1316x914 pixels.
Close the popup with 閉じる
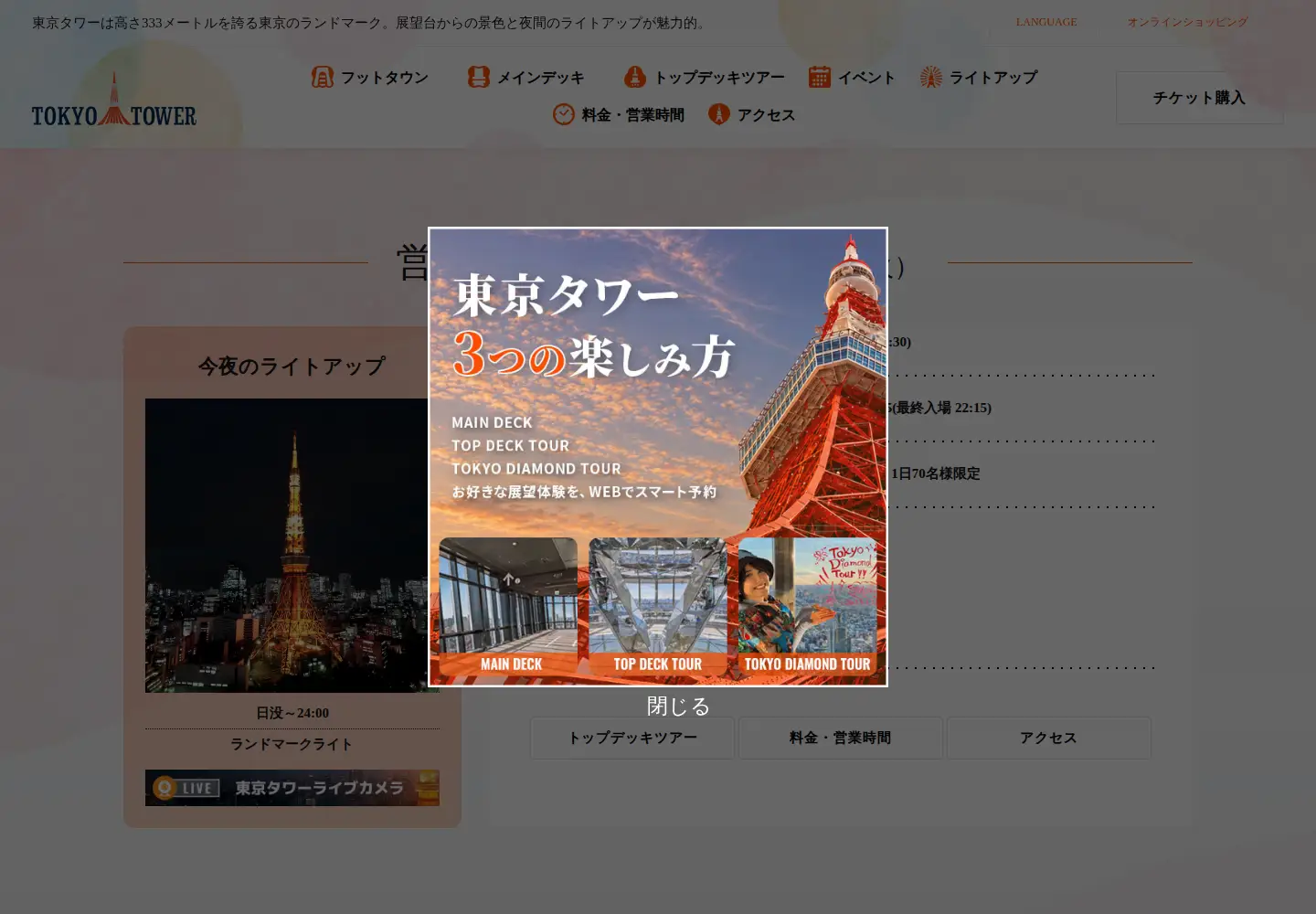(678, 707)
